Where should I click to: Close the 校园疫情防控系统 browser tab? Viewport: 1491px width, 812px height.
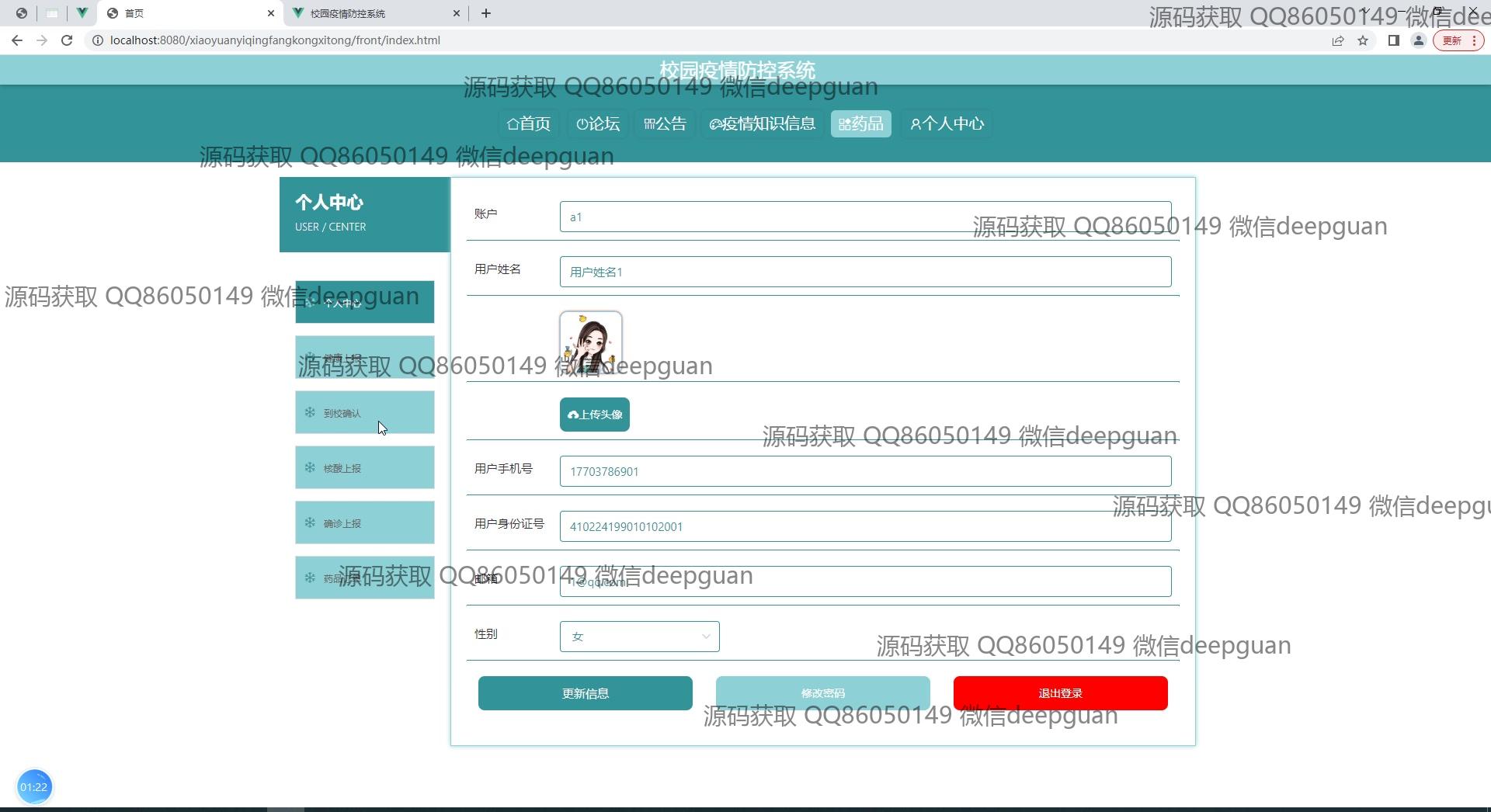(457, 13)
